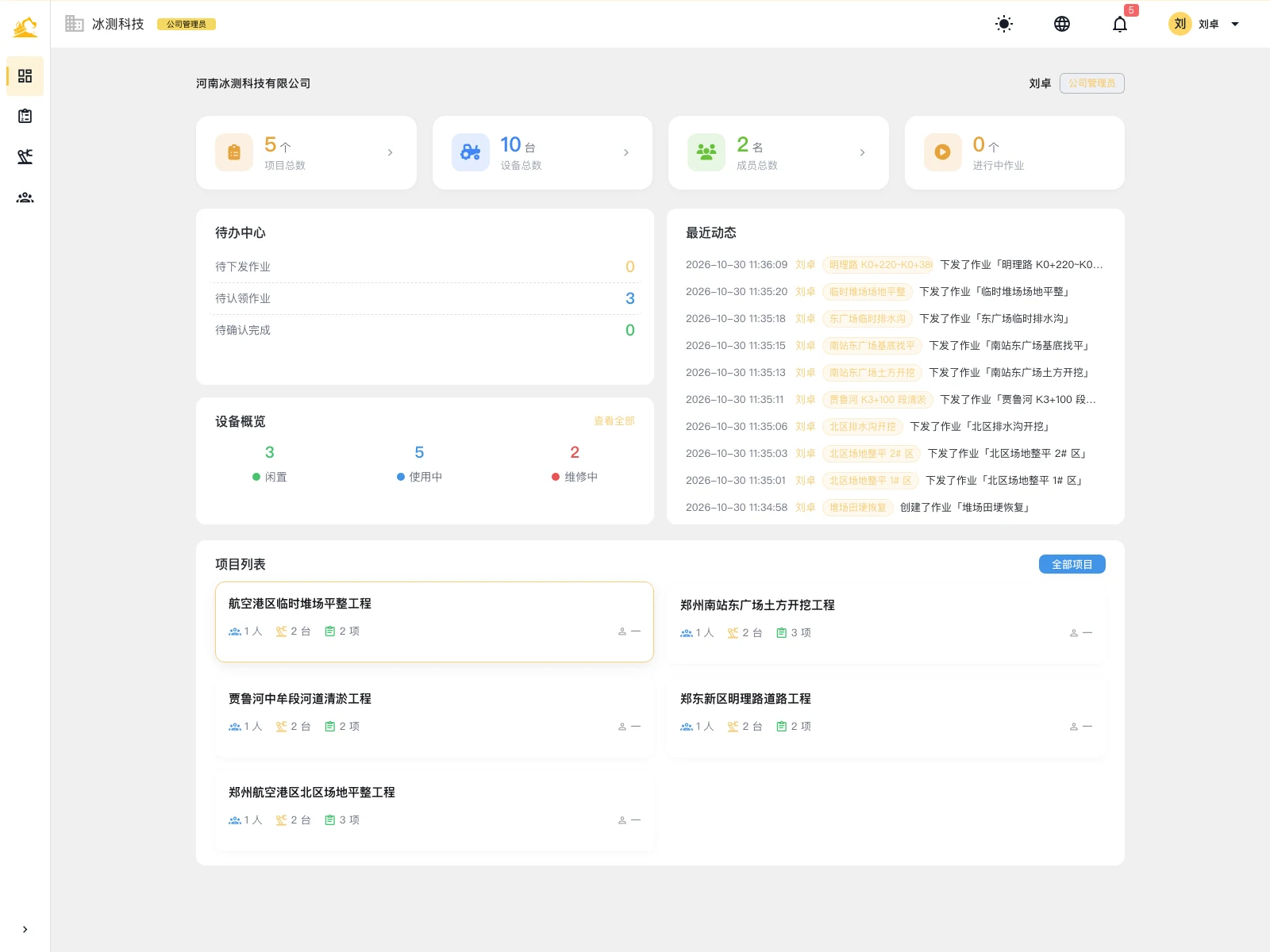Click the 成员总数 people icon
1270x952 pixels.
click(706, 152)
